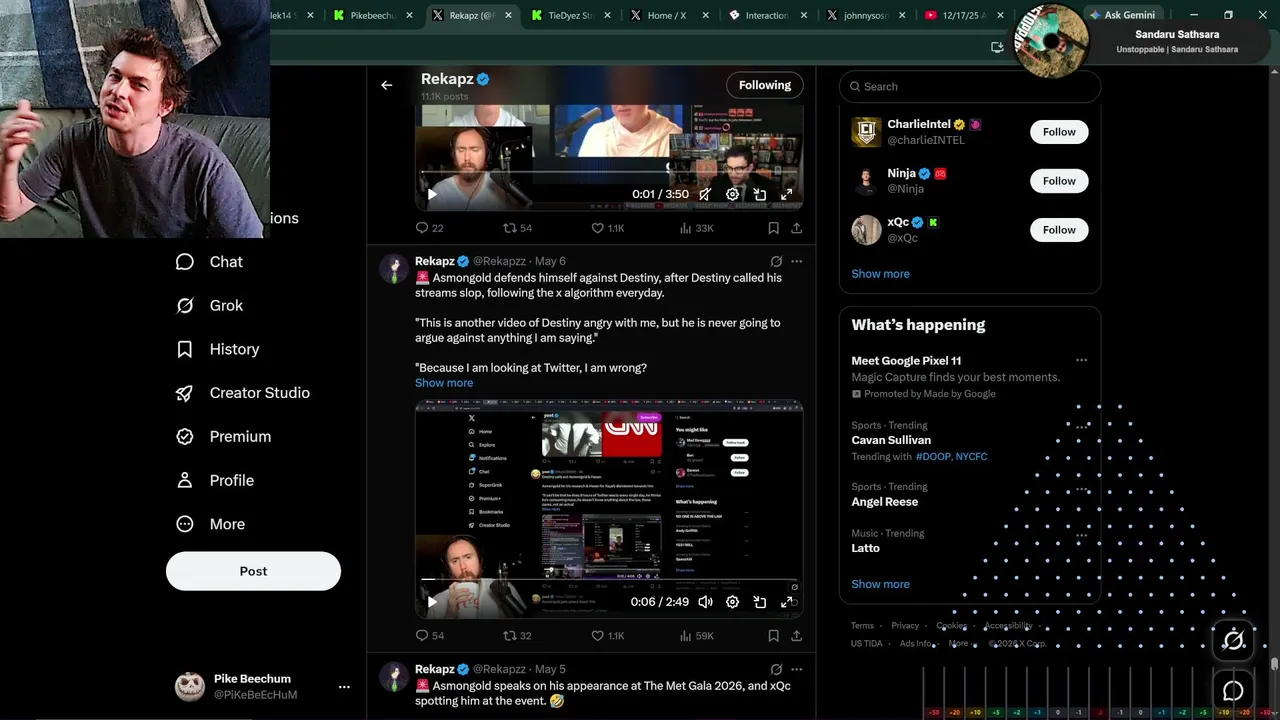This screenshot has height=720, width=1280.
Task: Show more trends below Latto
Action: [x=880, y=584]
